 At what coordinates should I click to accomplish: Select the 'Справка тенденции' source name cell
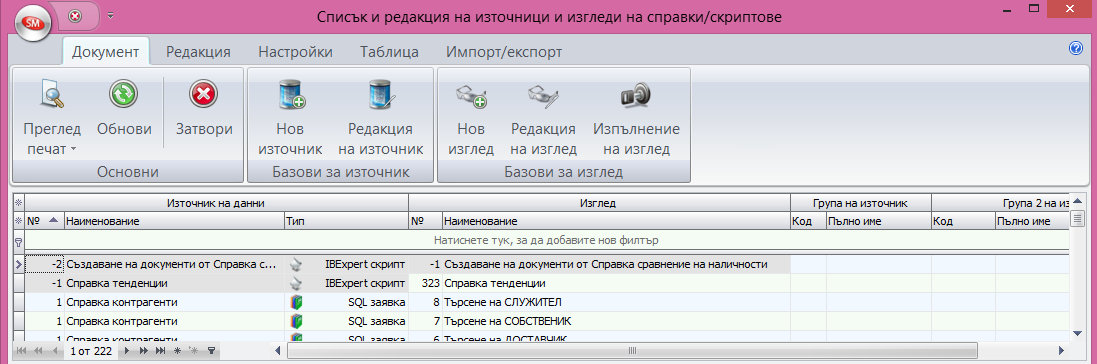pos(175,284)
